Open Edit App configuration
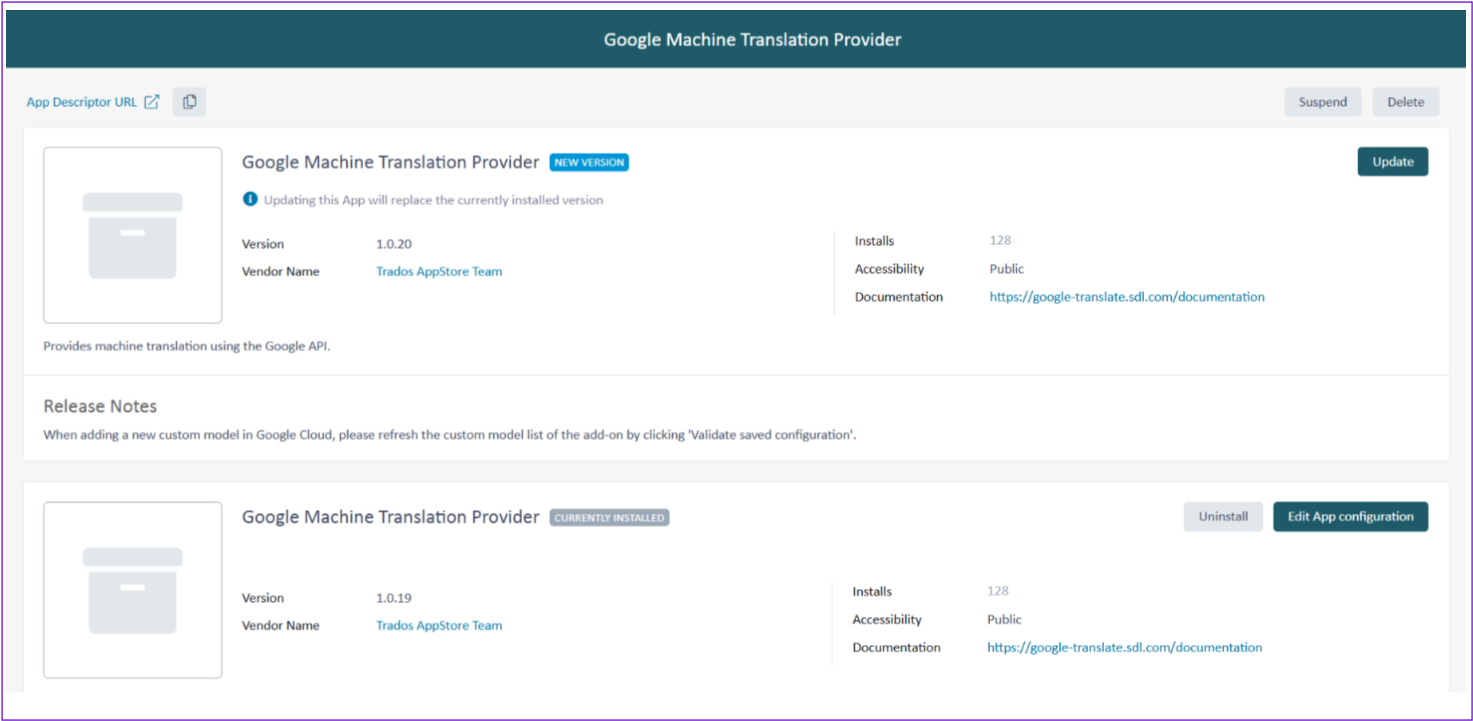This screenshot has width=1473, height=721. [1351, 517]
